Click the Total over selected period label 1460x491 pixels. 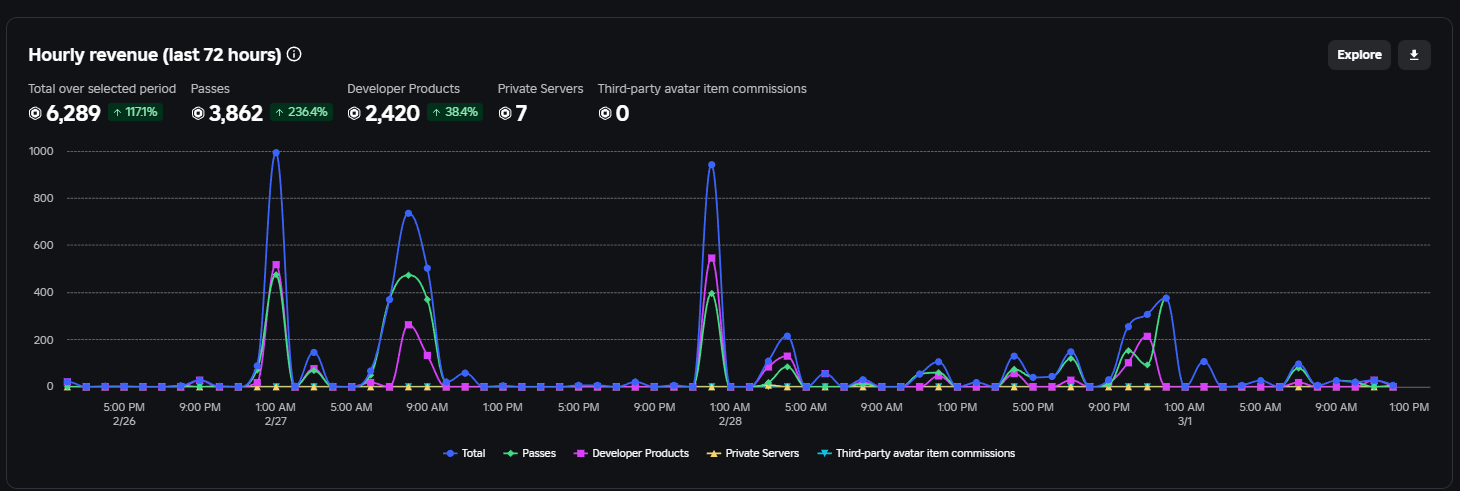coord(102,89)
